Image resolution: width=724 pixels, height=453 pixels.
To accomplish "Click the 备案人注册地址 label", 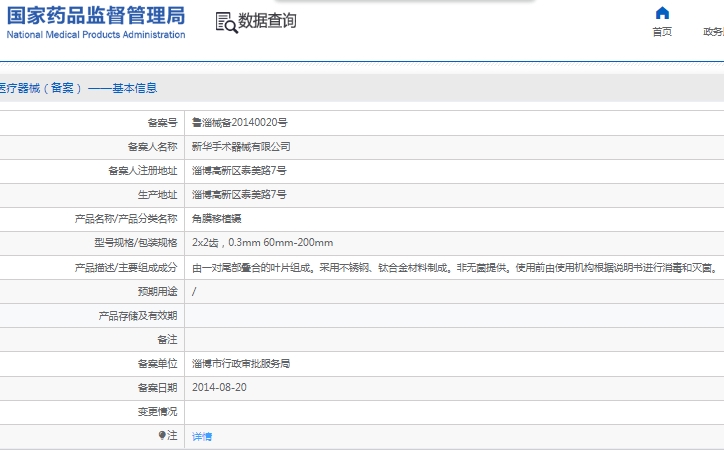I will tap(143, 170).
